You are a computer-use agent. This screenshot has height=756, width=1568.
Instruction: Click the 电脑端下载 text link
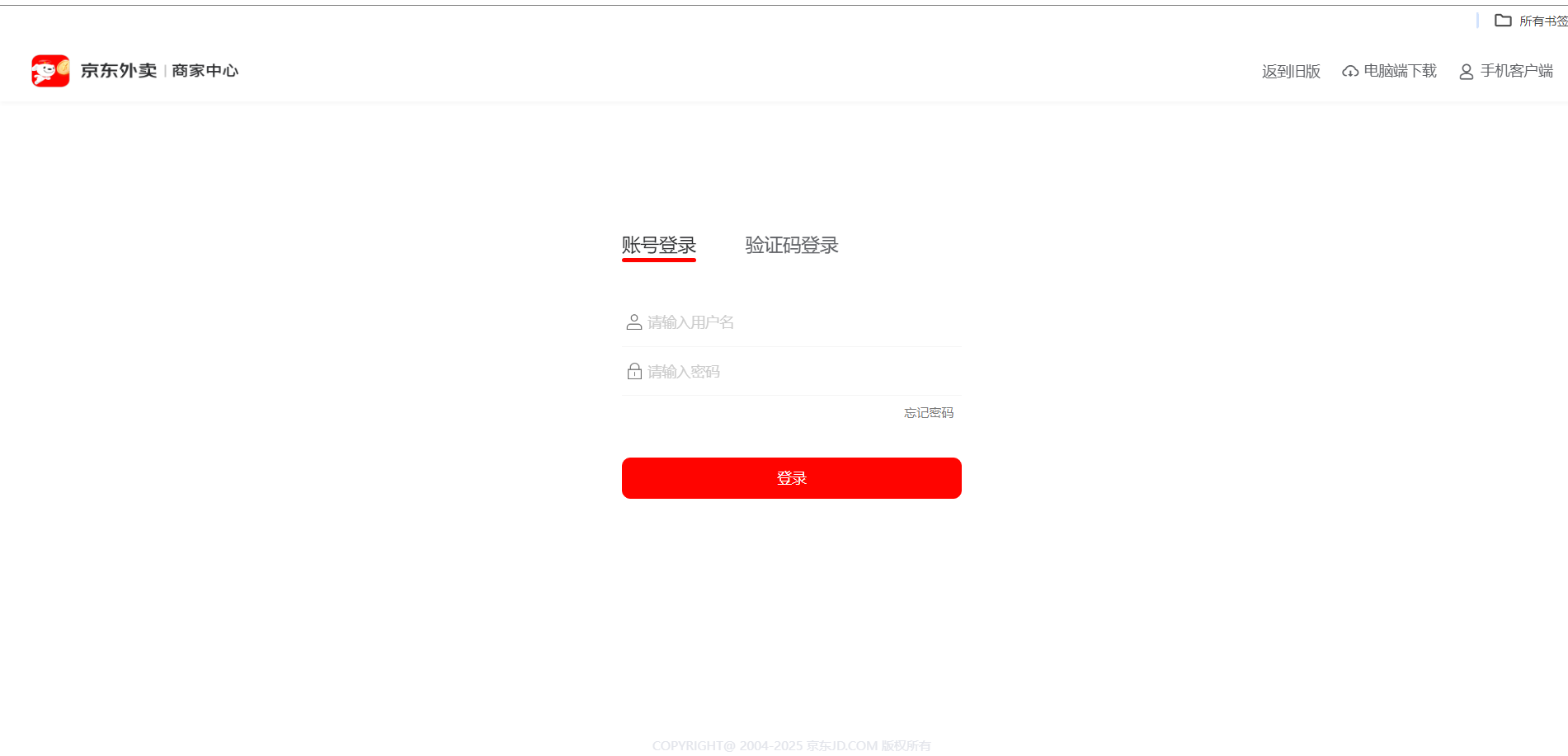(x=1401, y=72)
